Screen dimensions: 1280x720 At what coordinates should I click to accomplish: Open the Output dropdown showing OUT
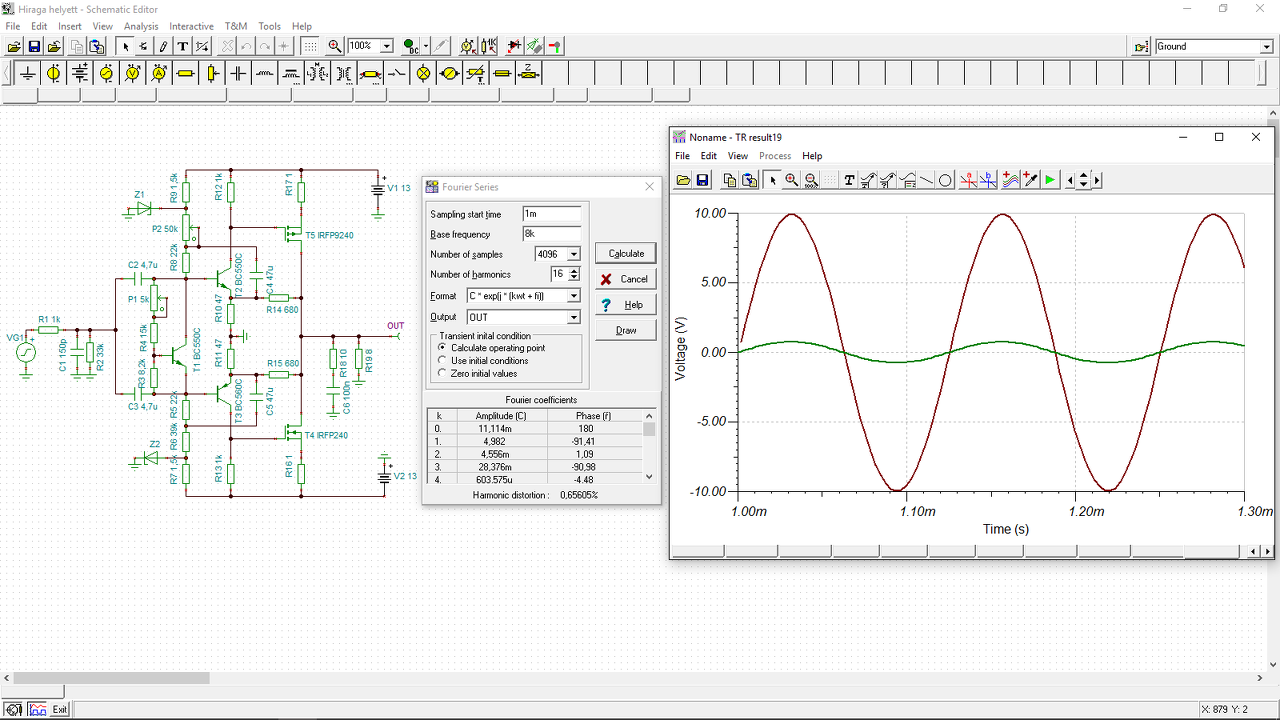(x=573, y=317)
